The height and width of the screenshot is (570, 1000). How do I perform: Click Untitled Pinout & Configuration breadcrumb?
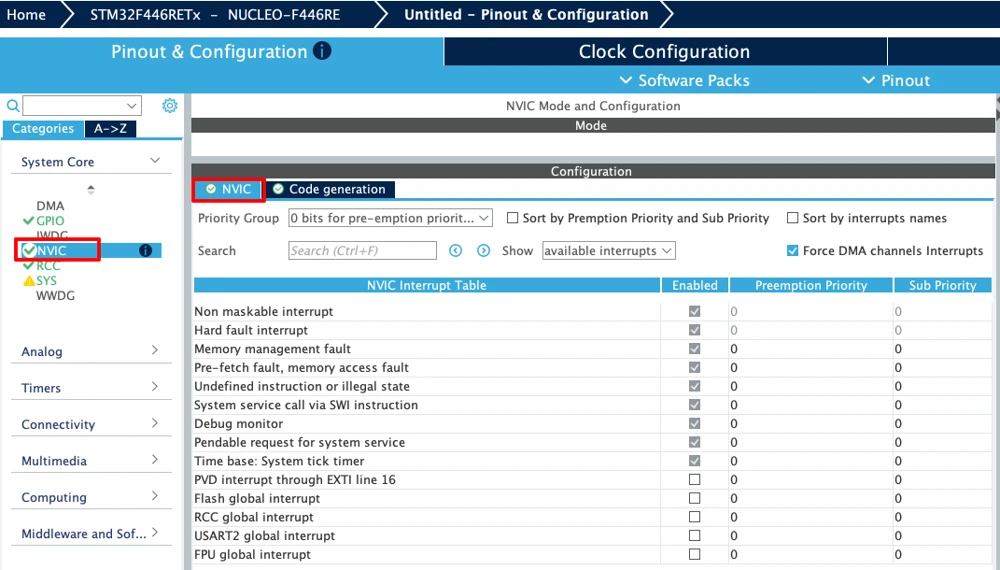tap(526, 15)
